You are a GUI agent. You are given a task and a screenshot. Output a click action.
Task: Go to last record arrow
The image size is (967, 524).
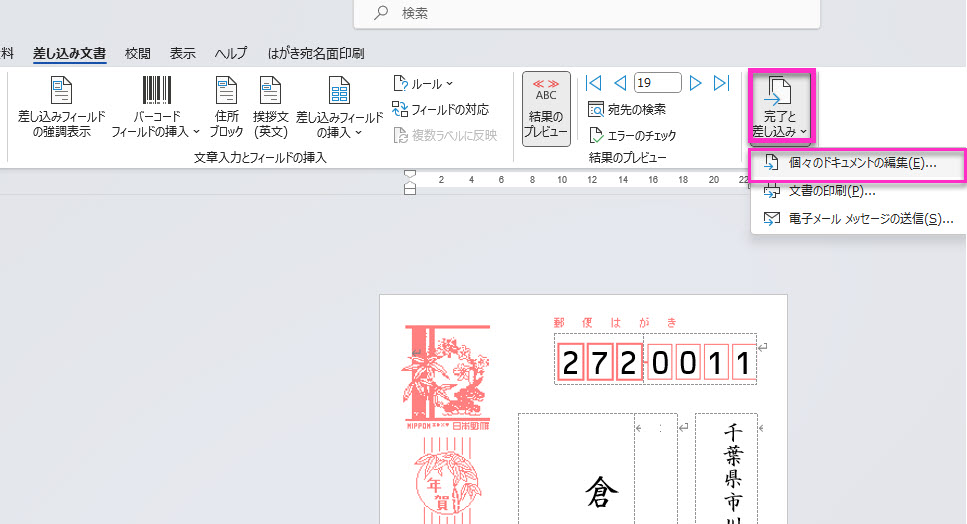(x=722, y=83)
